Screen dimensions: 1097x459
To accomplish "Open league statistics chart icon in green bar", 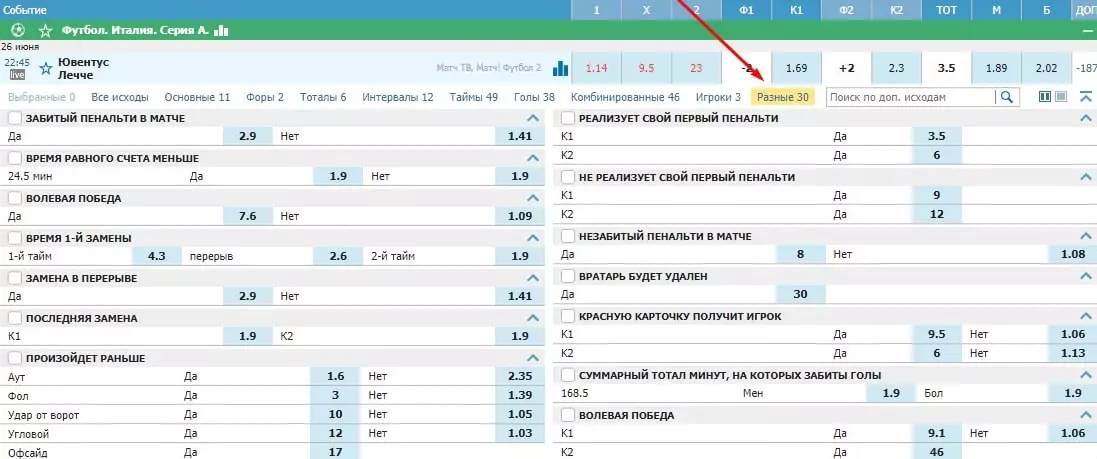I will pyautogui.click(x=222, y=30).
